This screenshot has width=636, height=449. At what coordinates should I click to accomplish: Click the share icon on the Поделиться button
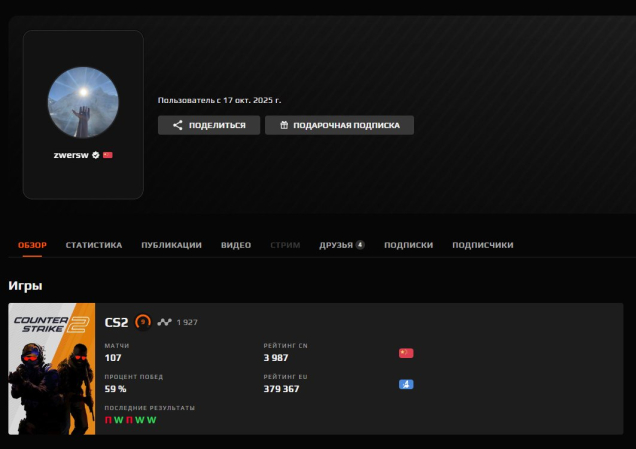[177, 125]
